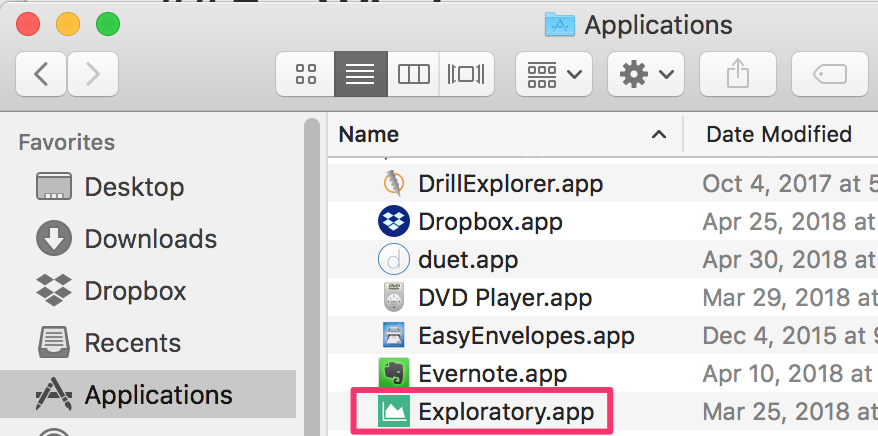The height and width of the screenshot is (436, 878).
Task: Click the Mar 25, 2018 date cell
Action: pyautogui.click(x=790, y=412)
